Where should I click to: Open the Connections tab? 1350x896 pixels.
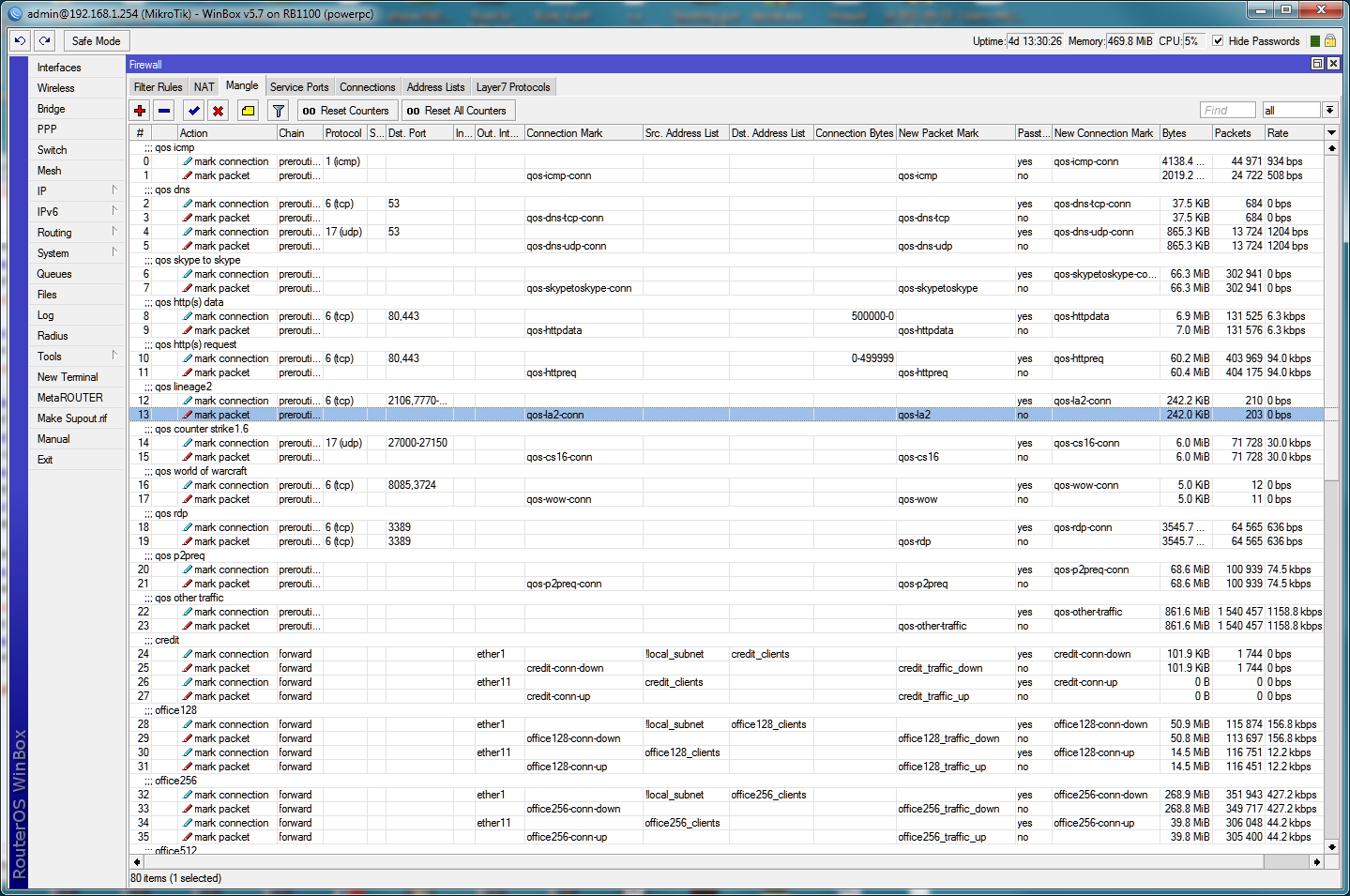(x=367, y=87)
